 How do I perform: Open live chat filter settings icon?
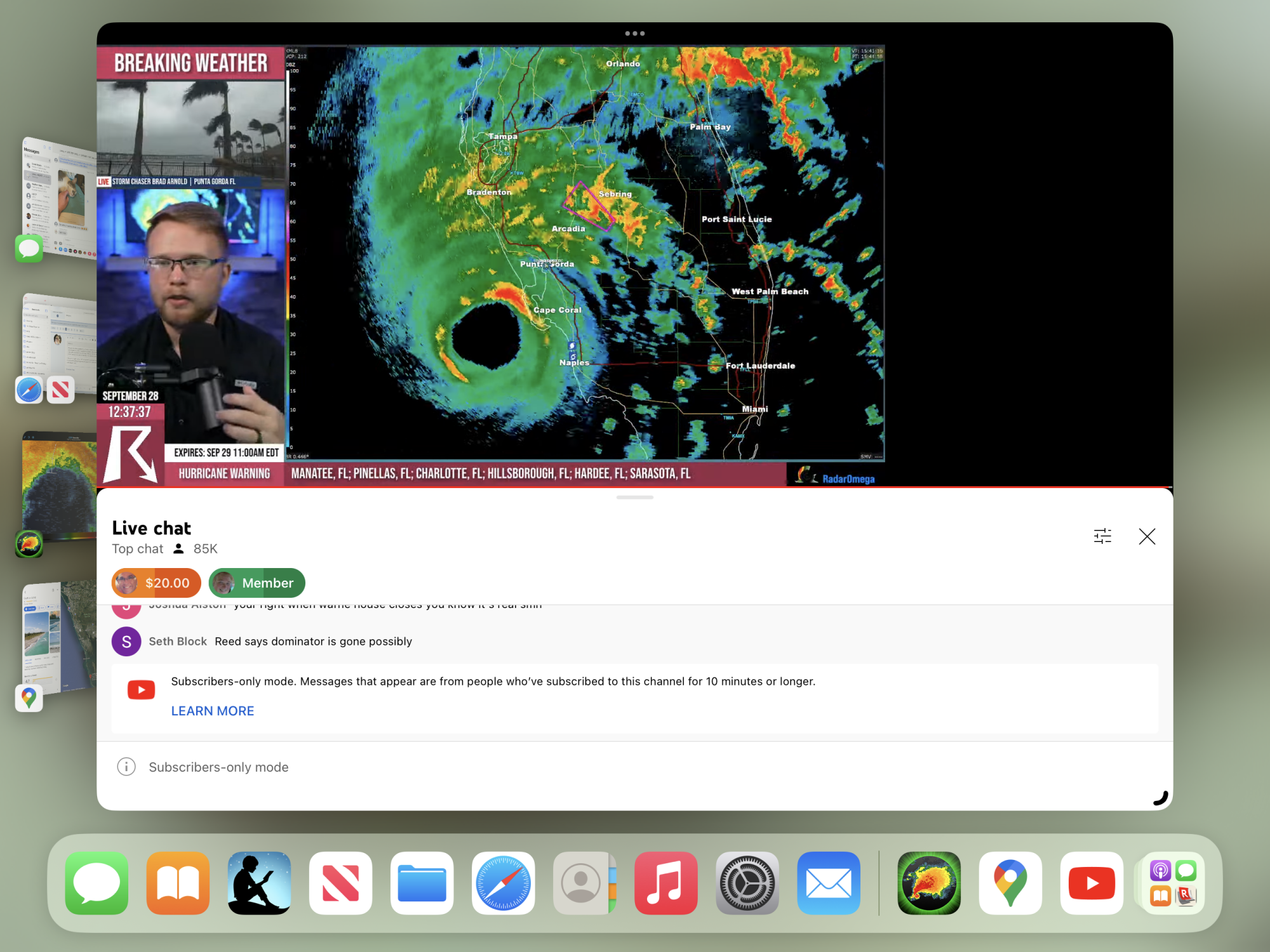pyautogui.click(x=1102, y=536)
